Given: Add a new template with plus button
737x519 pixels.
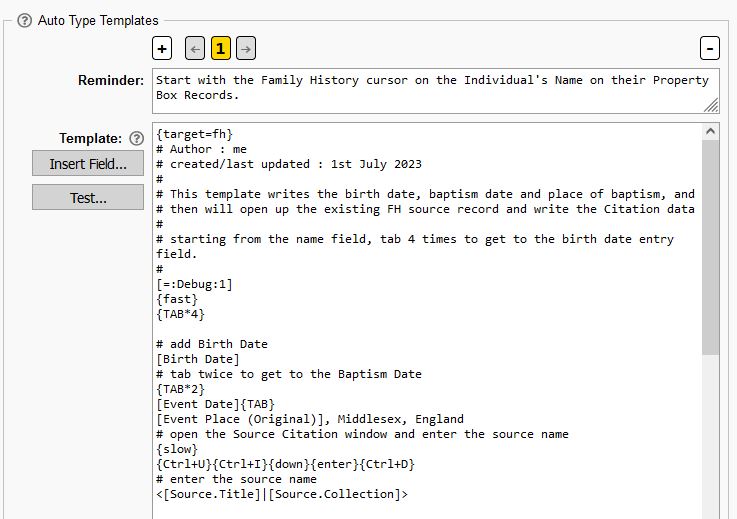Looking at the screenshot, I should pos(162,48).
